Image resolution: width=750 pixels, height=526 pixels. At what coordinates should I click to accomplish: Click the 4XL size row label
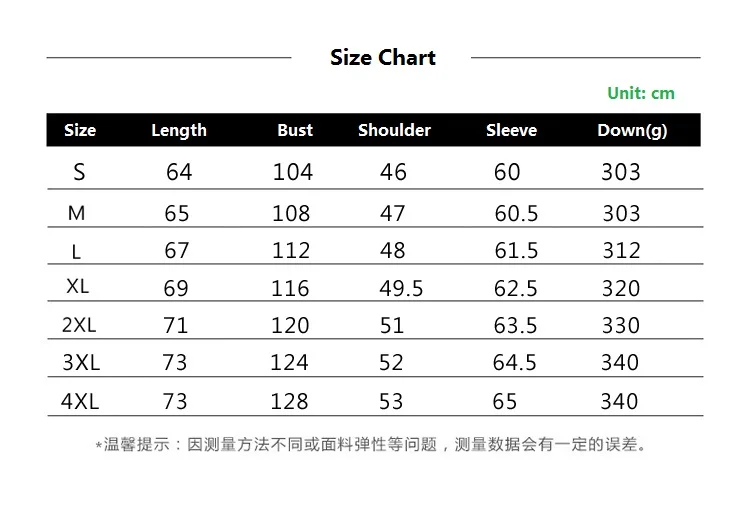[x=80, y=401]
